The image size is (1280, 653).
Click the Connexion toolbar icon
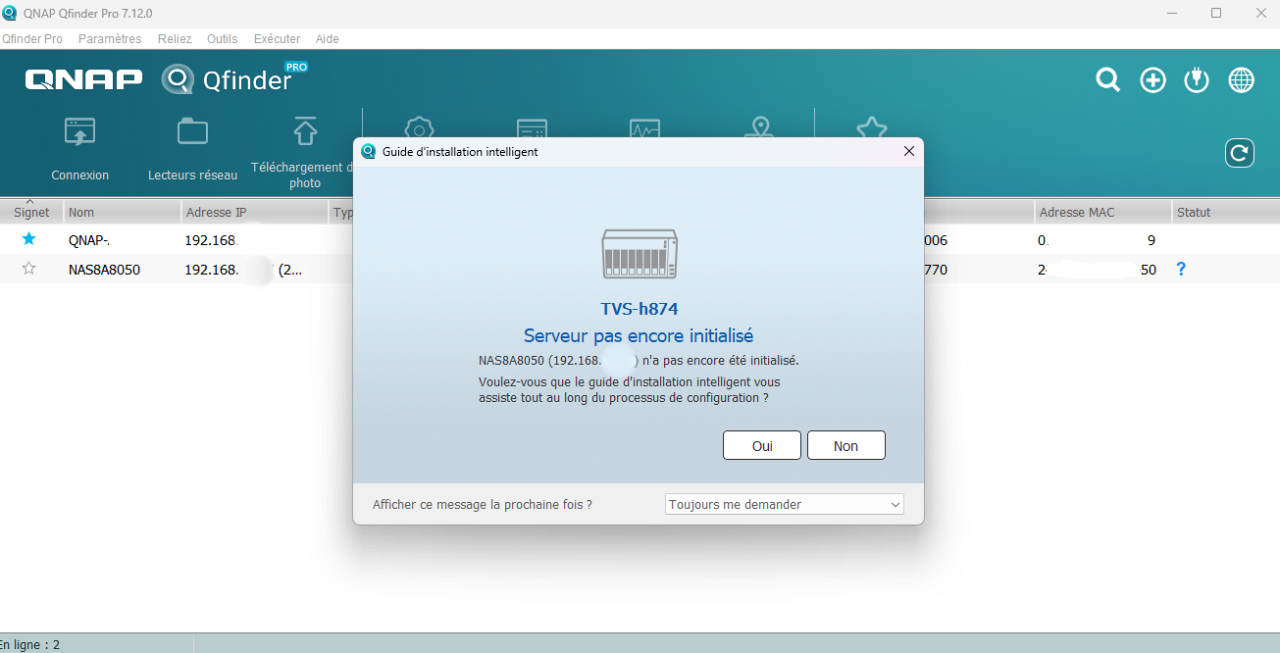coord(80,132)
